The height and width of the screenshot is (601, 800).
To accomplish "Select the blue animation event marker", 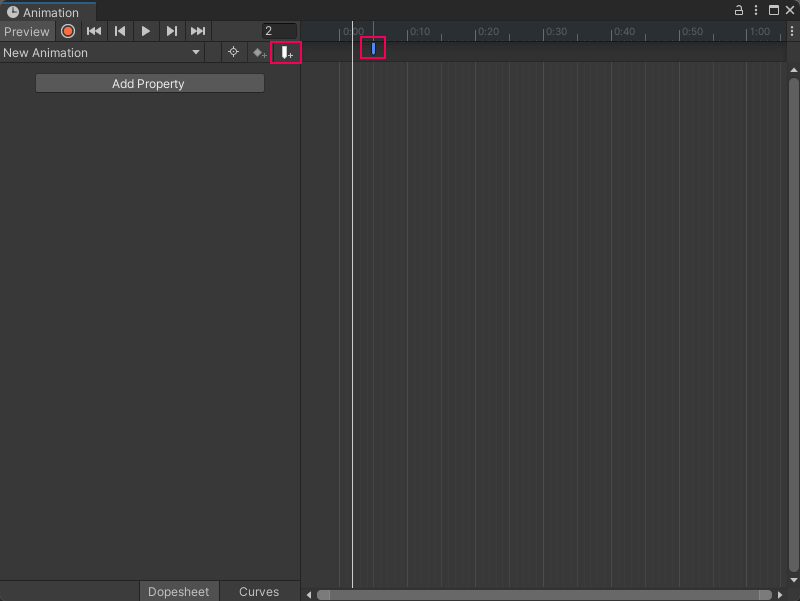I will [x=373, y=48].
